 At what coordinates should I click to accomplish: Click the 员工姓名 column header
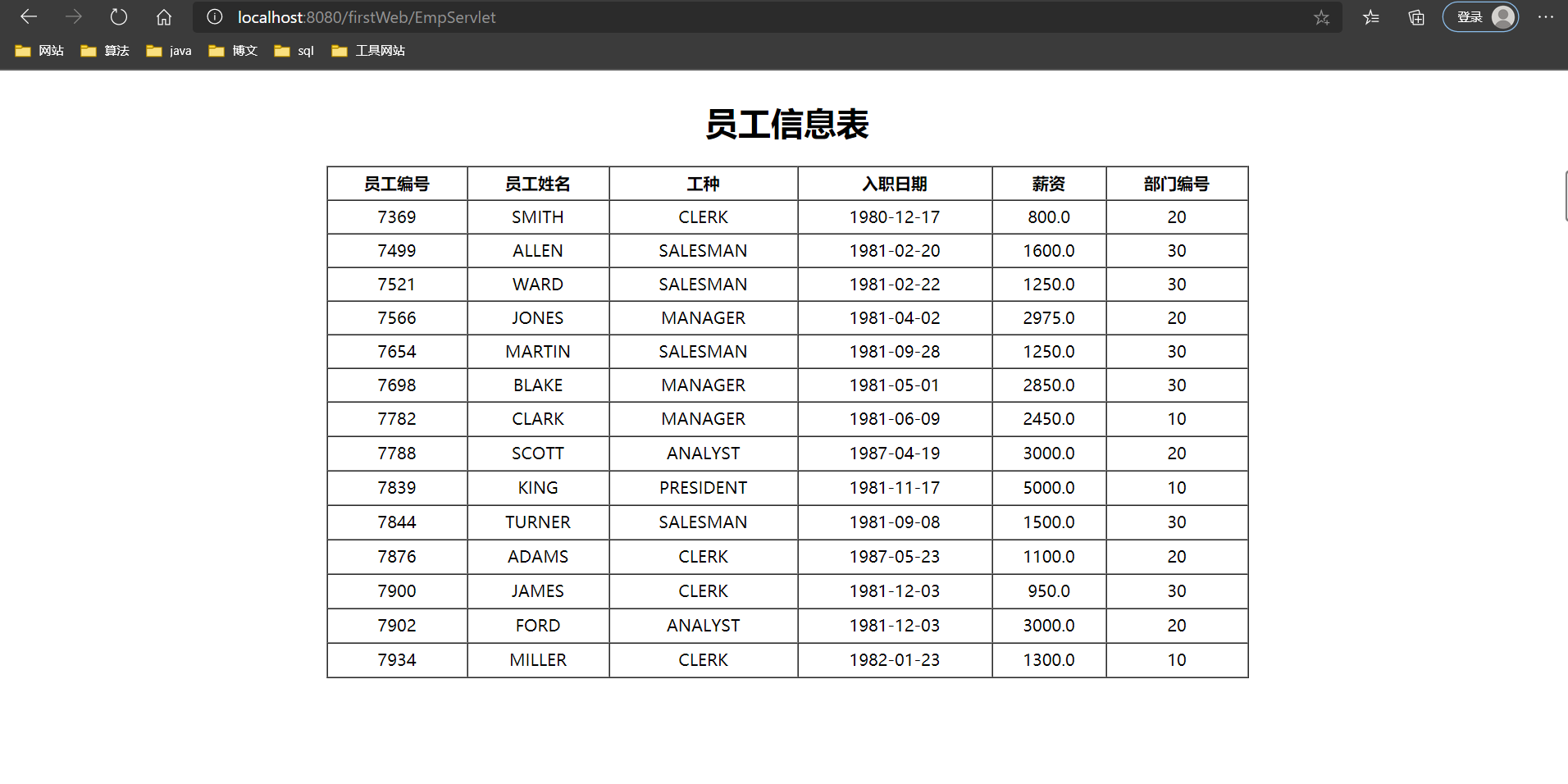538,184
